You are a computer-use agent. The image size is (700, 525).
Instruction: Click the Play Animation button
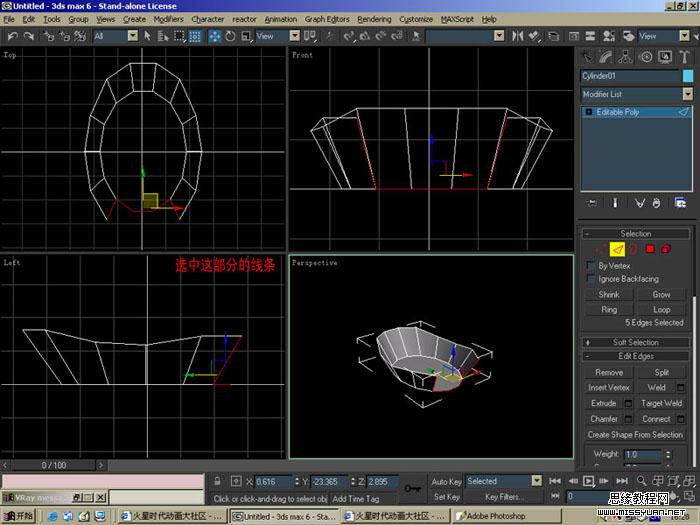click(x=588, y=481)
